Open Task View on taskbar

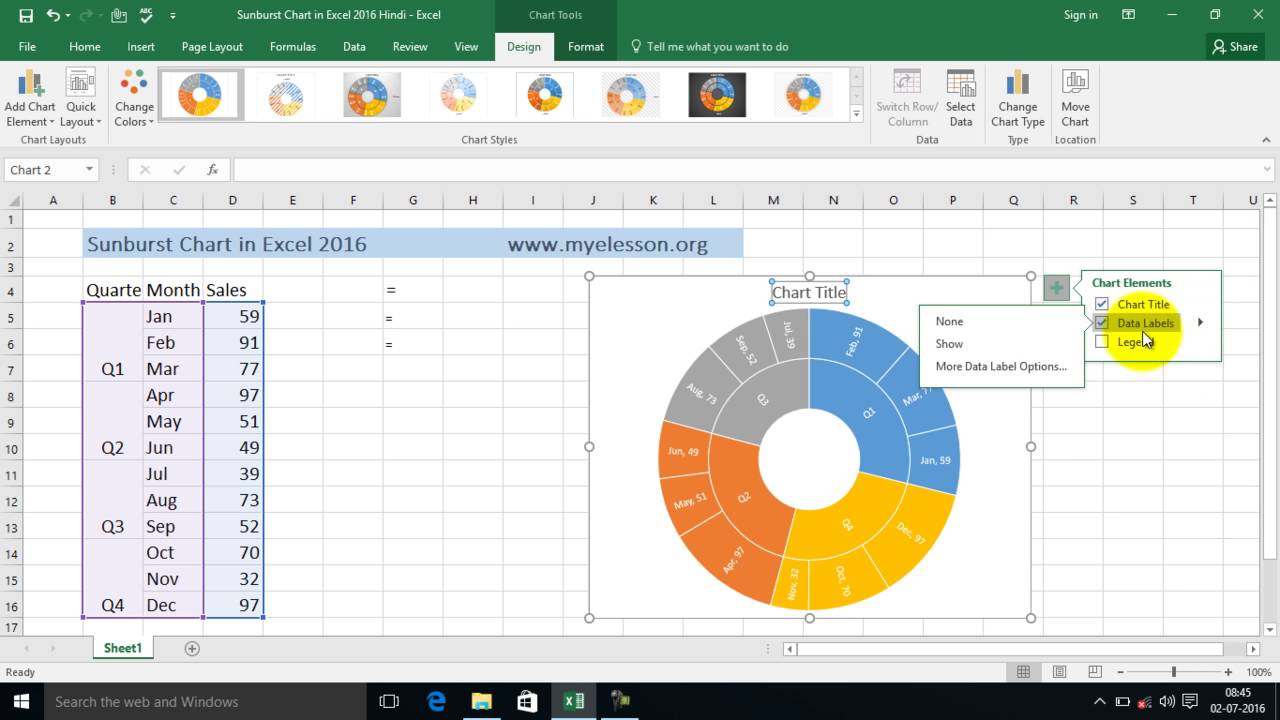click(389, 701)
